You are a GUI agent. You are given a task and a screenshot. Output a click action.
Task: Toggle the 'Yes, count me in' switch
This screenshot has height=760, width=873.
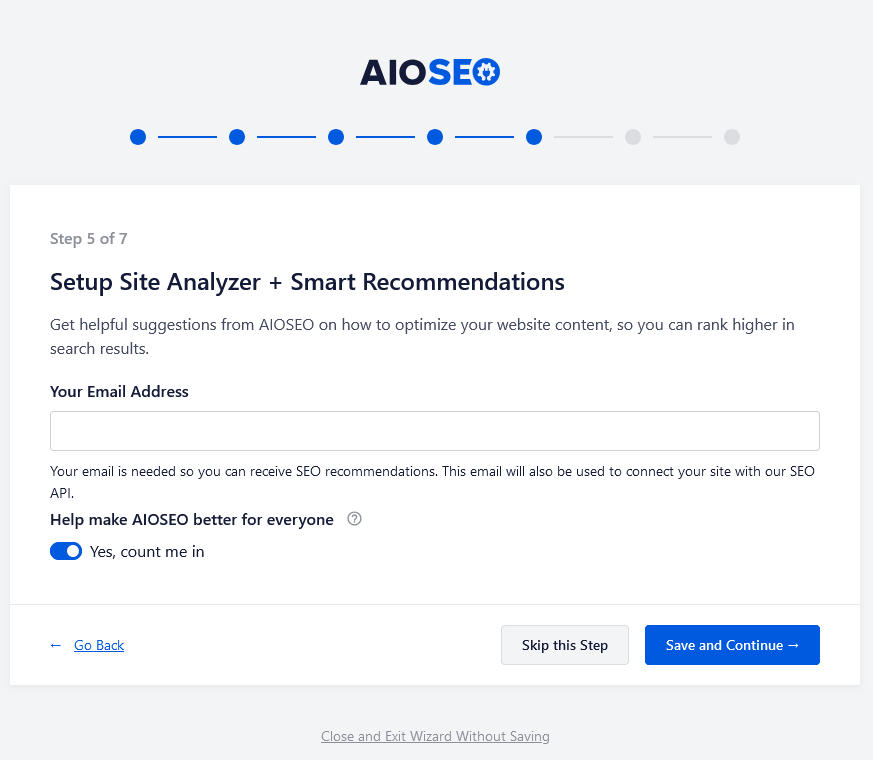pyautogui.click(x=66, y=551)
